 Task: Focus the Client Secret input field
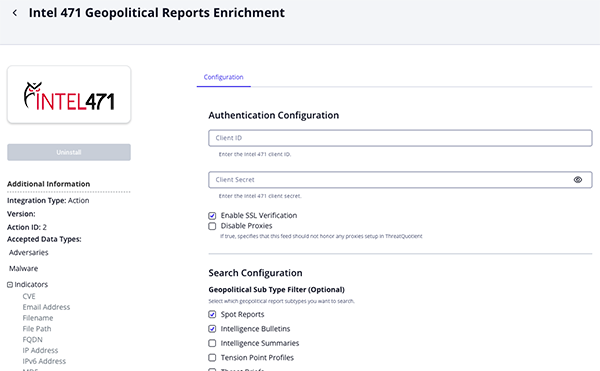pyautogui.click(x=400, y=179)
